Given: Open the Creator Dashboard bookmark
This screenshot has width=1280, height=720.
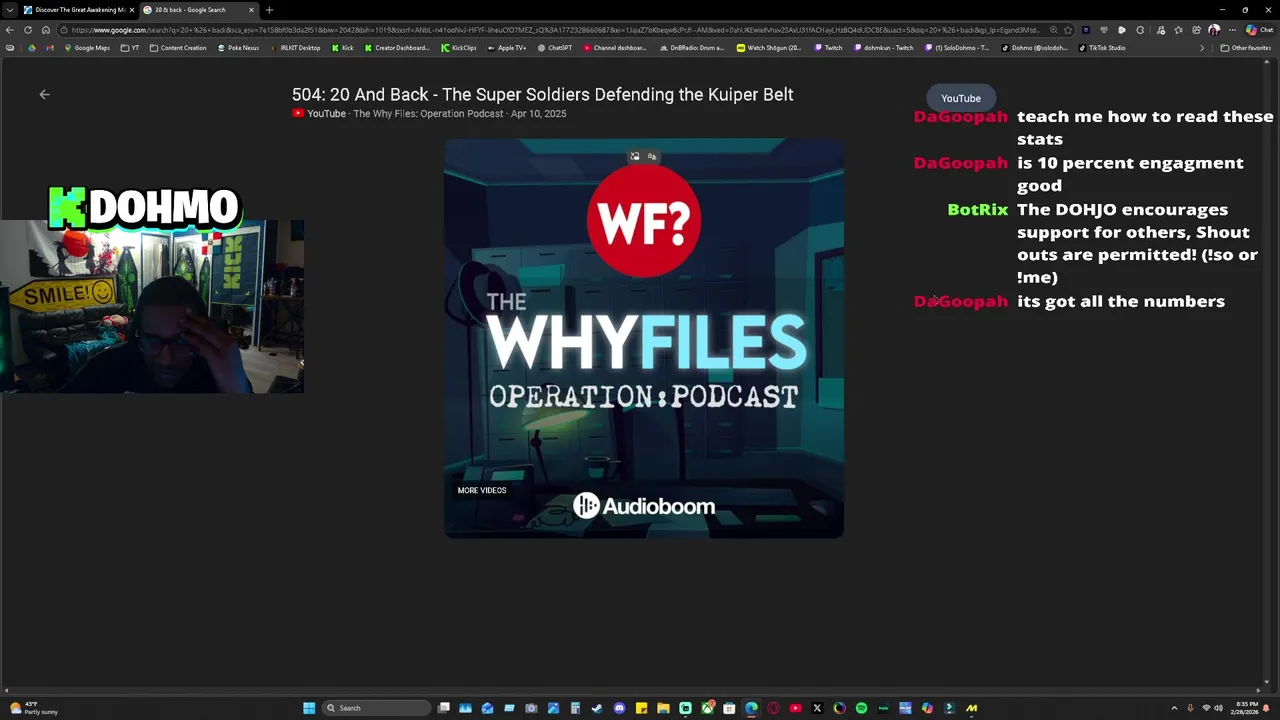Looking at the screenshot, I should point(398,48).
